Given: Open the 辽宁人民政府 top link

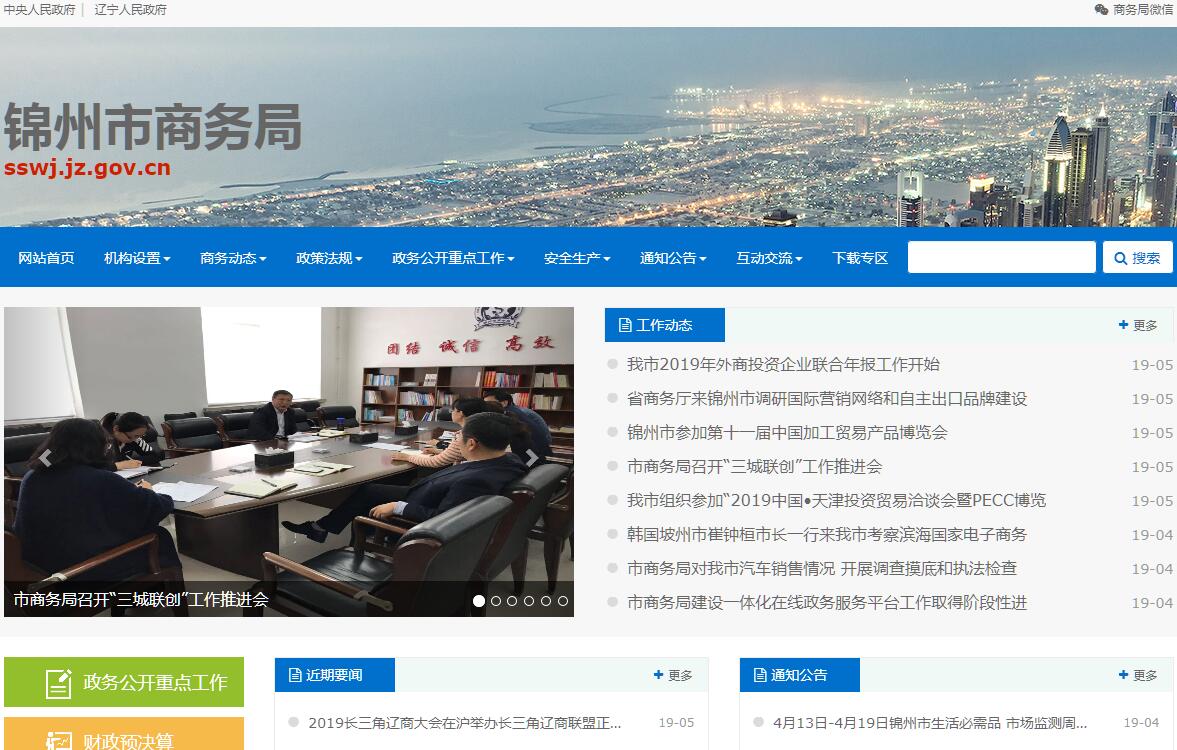Looking at the screenshot, I should tap(131, 10).
